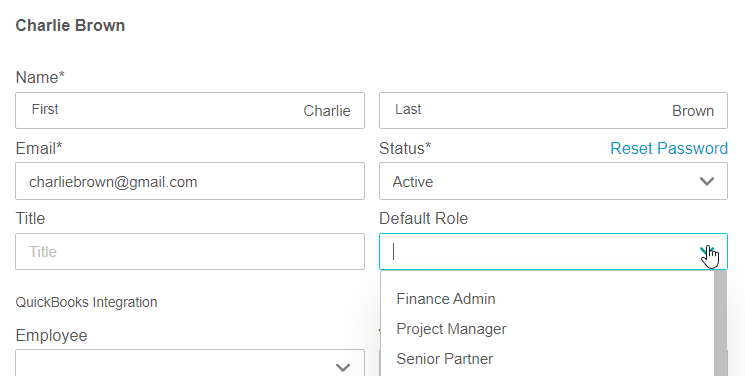Choose the Project Manager role option
745x376 pixels.
(x=451, y=329)
